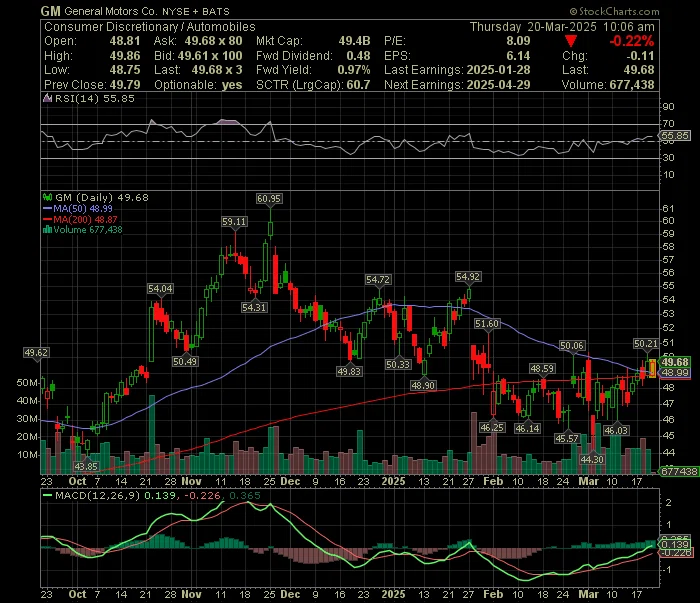Click the 46.03 low price label
700x603 pixels.
tap(616, 430)
